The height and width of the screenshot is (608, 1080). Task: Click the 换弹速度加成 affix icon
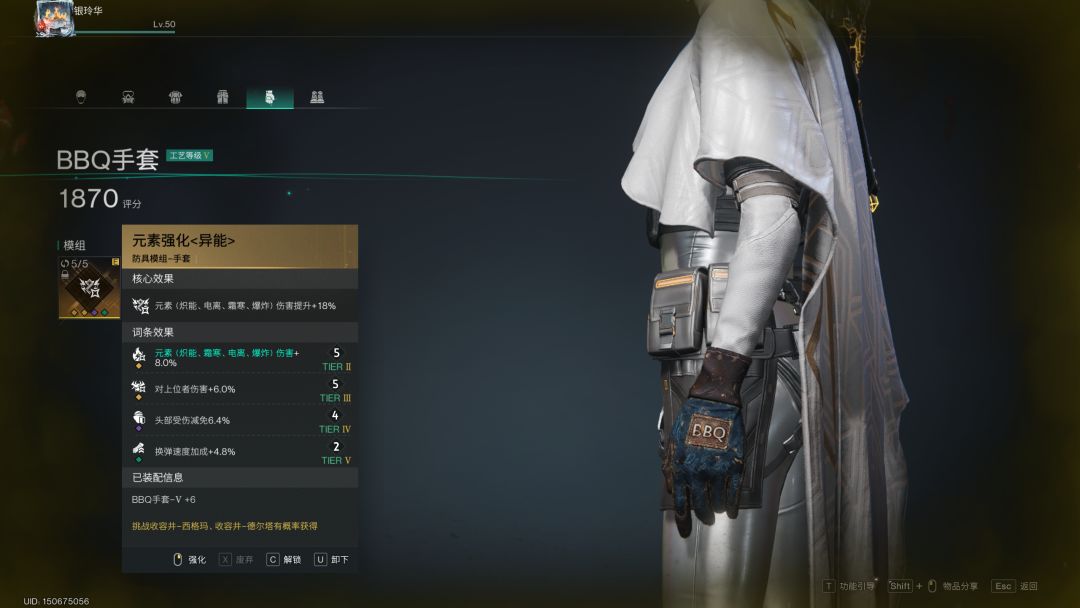(139, 452)
